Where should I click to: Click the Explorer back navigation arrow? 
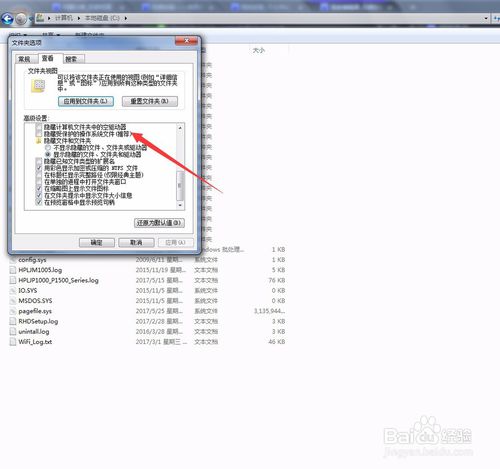[x=7, y=19]
